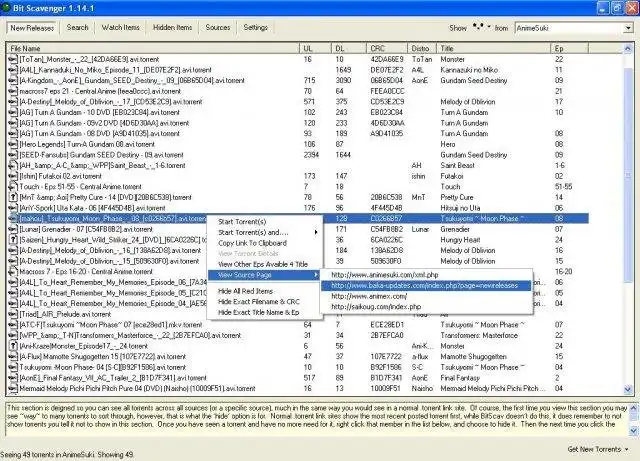Viewport: 640px width, 461px height.
Task: Sort by the DL column header
Action: point(349,48)
